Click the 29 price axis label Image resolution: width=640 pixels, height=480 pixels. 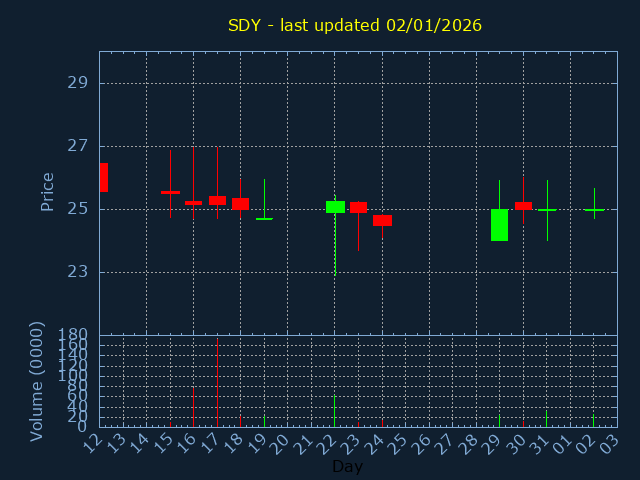[77, 83]
